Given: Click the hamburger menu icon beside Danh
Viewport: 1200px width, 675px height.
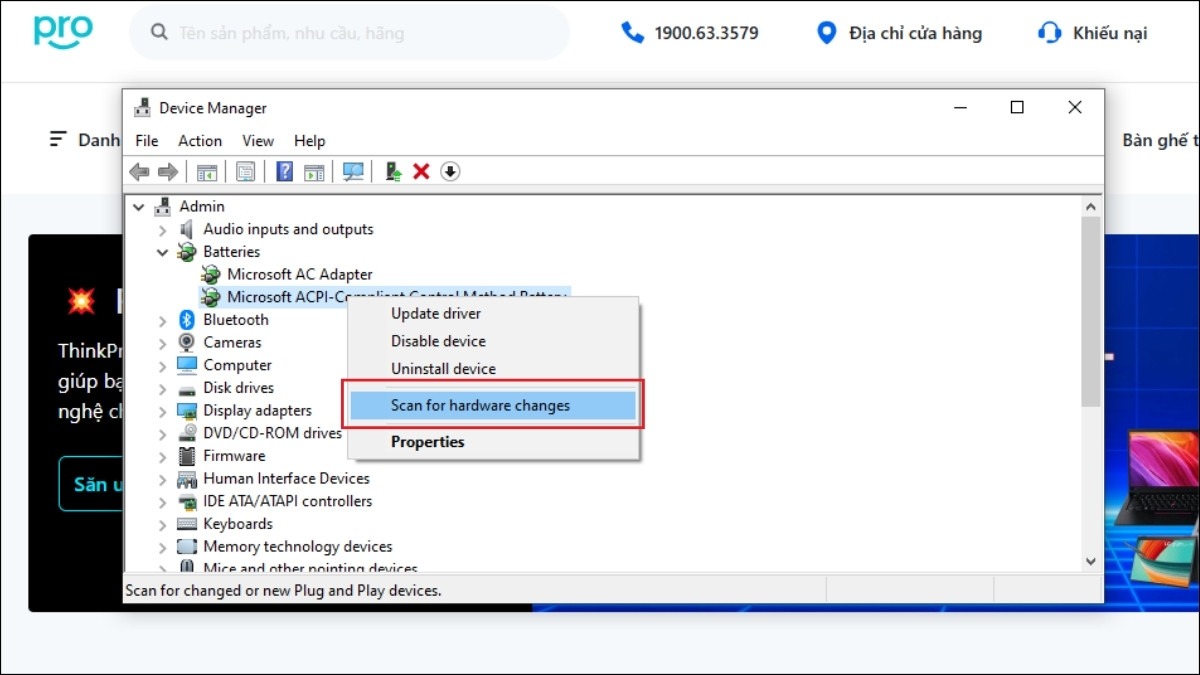Looking at the screenshot, I should coord(58,139).
